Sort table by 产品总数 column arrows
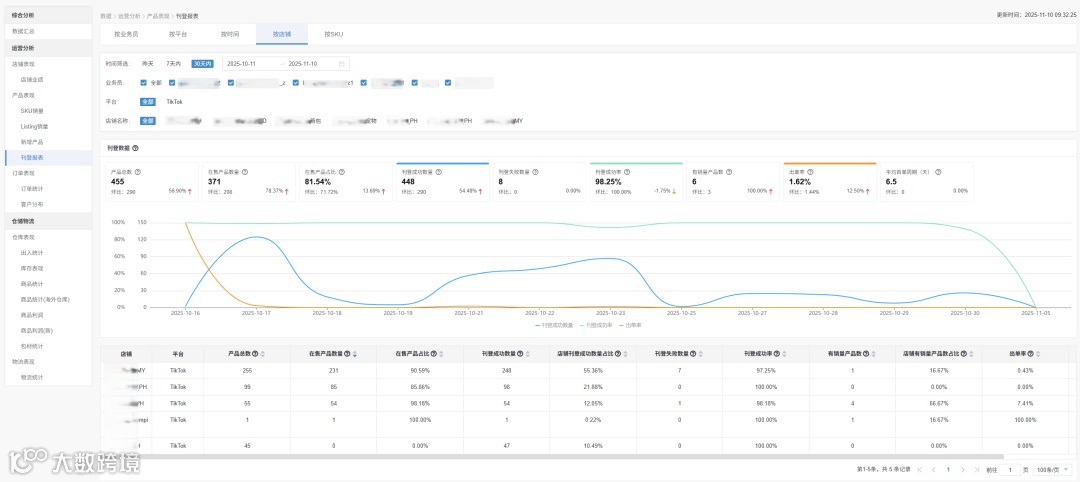Viewport: 1080px width, 482px height. click(262, 353)
